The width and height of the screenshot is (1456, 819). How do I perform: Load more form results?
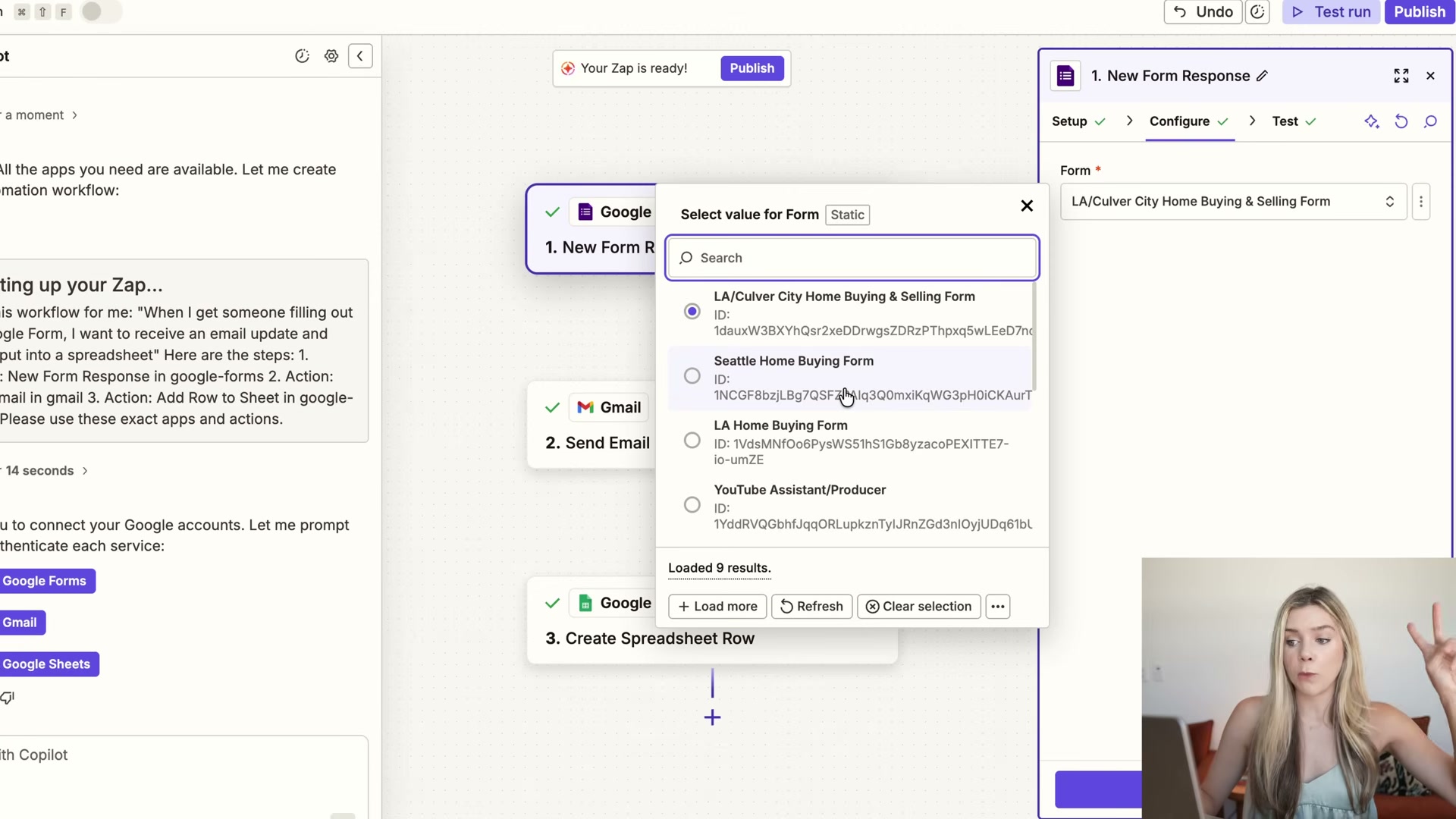(717, 607)
